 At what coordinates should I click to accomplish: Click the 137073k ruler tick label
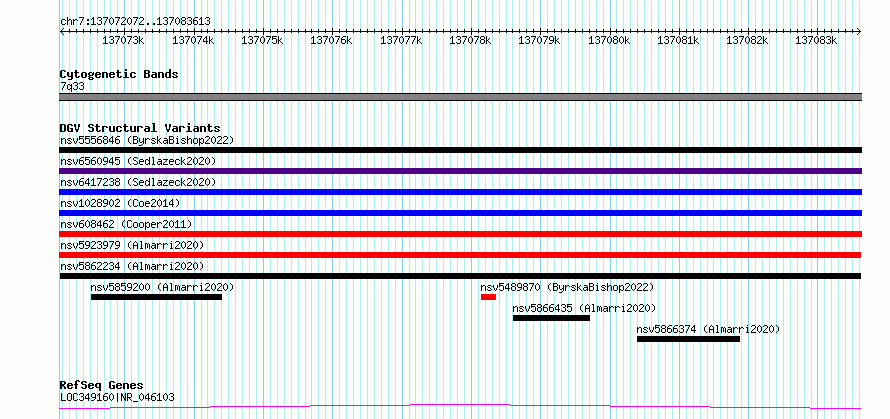click(124, 40)
